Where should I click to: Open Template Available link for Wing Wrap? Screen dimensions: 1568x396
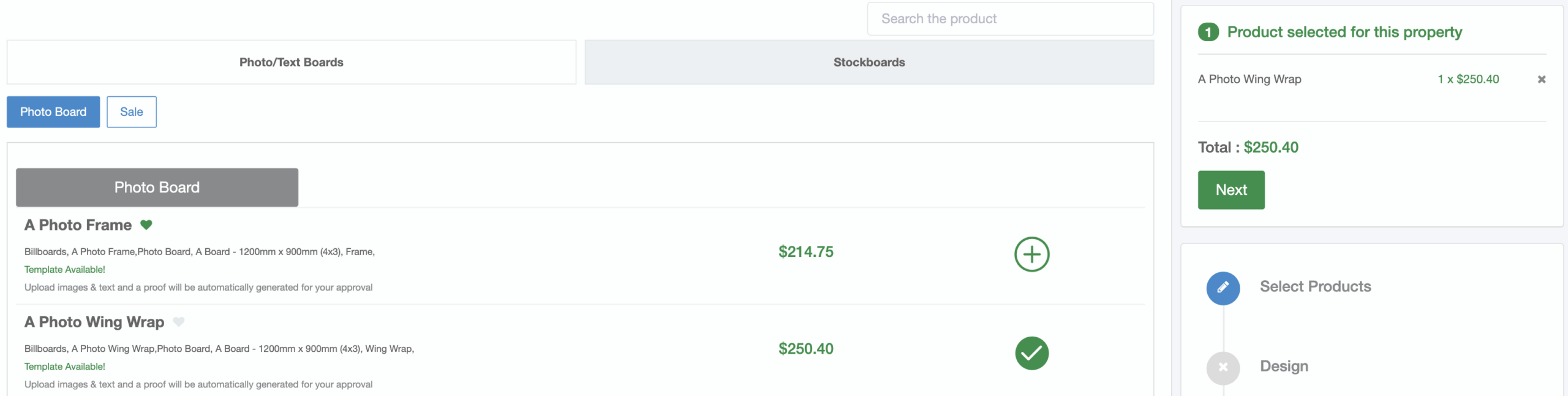point(65,367)
